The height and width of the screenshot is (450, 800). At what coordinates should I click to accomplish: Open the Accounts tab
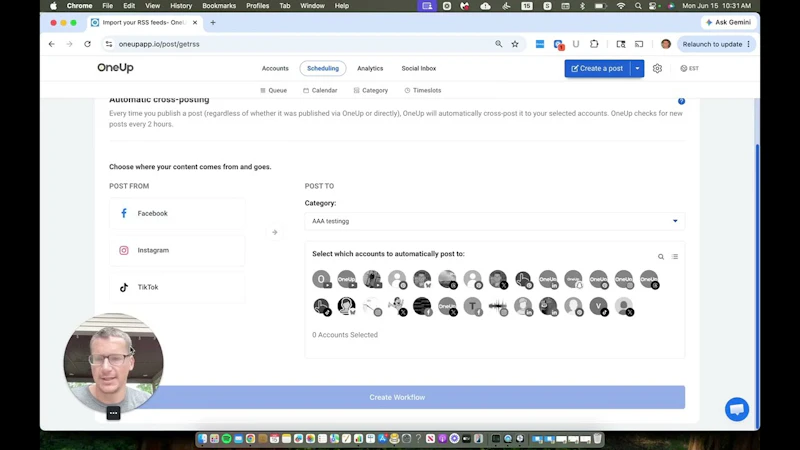coord(275,68)
